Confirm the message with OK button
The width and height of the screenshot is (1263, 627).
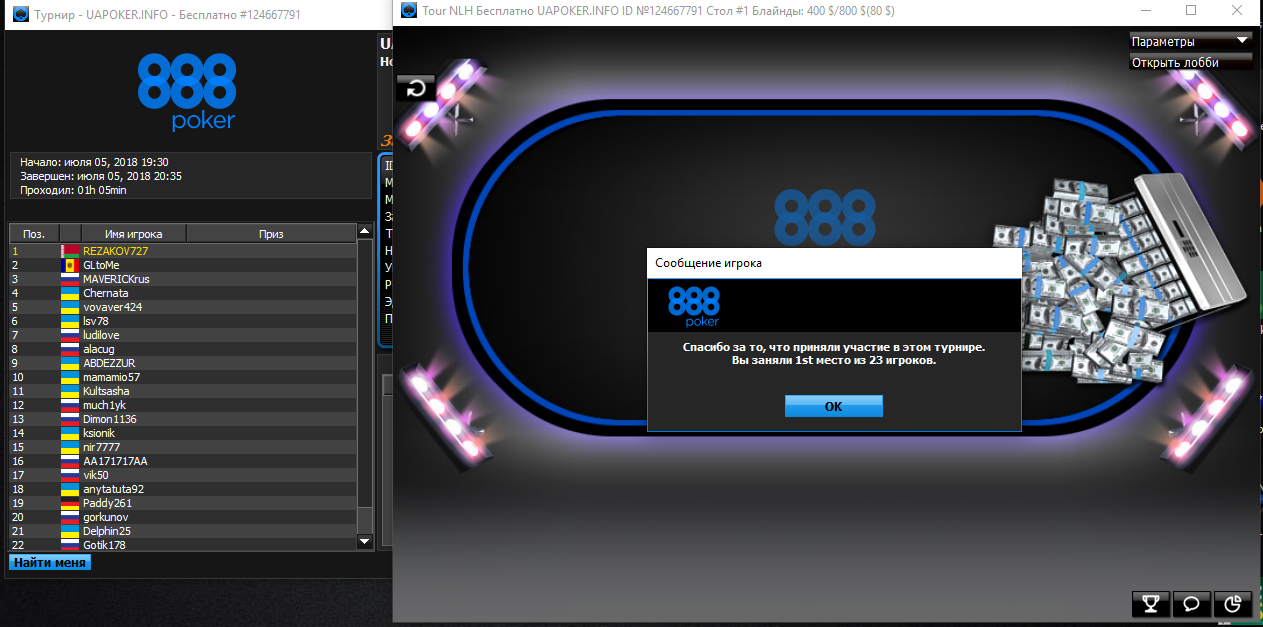coord(833,406)
